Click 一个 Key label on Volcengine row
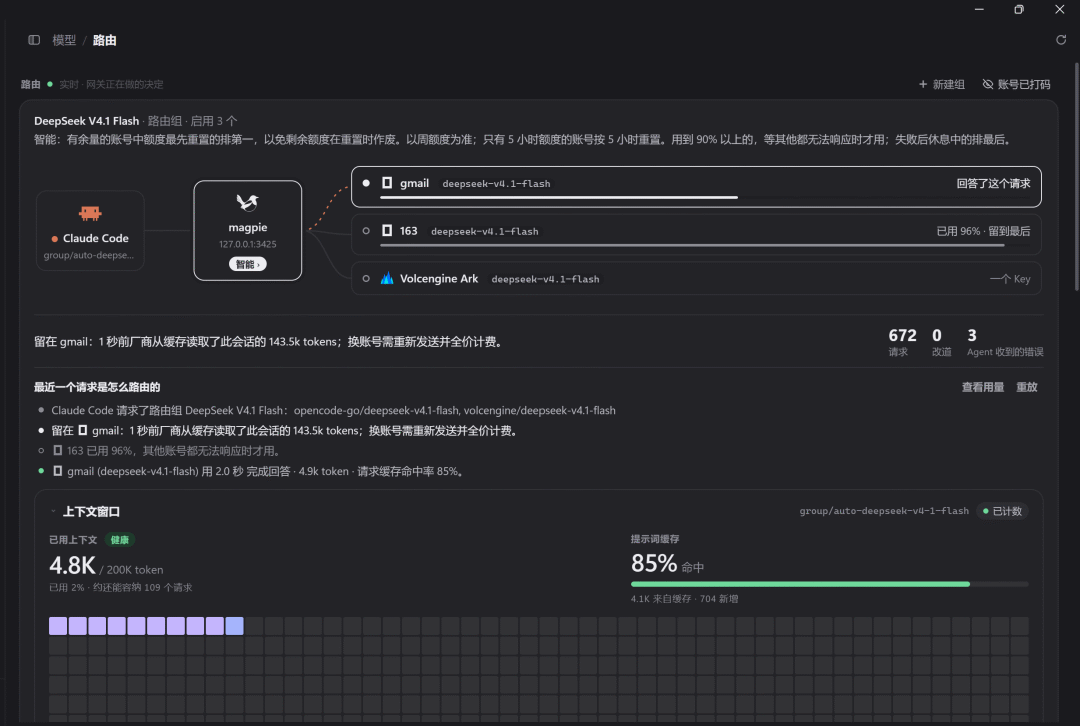The height and width of the screenshot is (726, 1080). tap(1010, 278)
